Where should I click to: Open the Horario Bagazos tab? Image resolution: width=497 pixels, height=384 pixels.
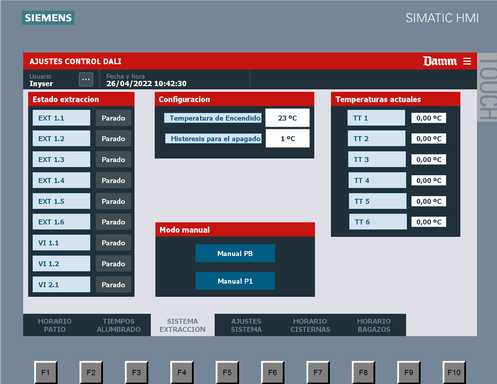point(374,325)
